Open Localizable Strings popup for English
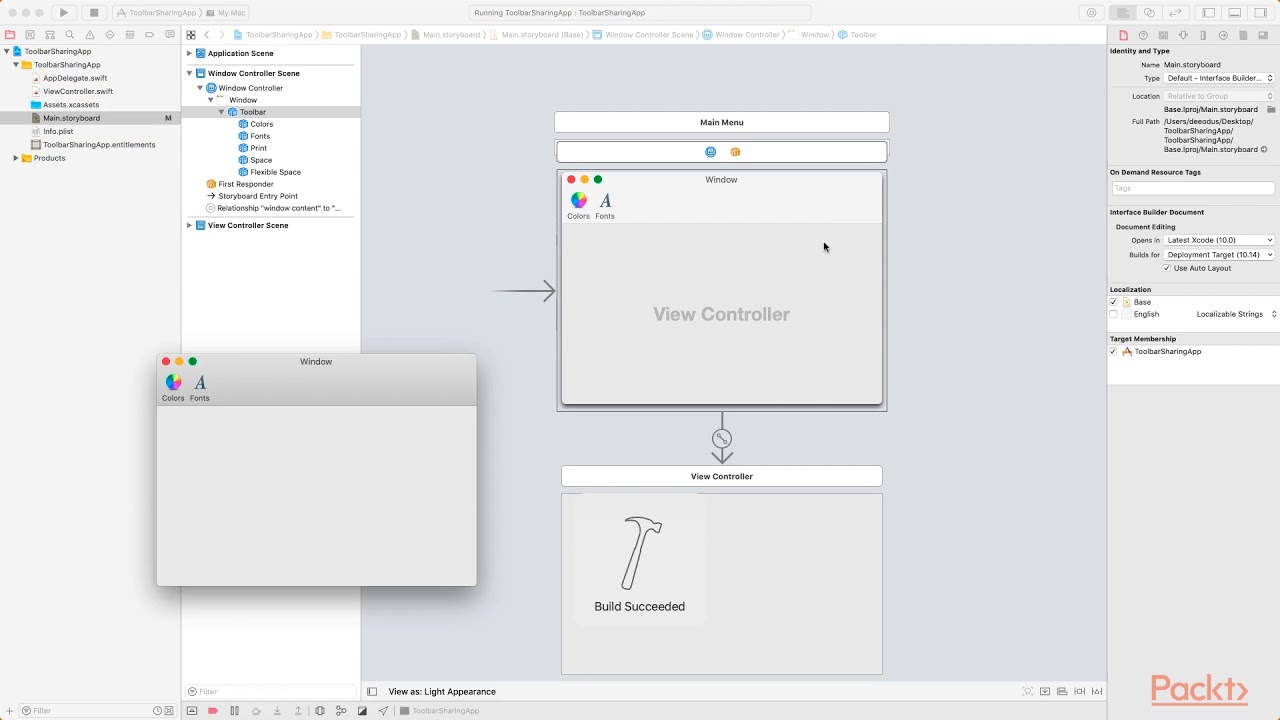The width and height of the screenshot is (1280, 720). [1236, 314]
